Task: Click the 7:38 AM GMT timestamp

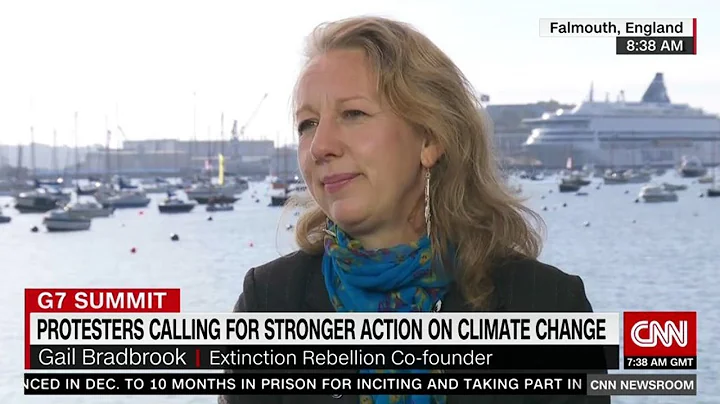Action: point(659,362)
